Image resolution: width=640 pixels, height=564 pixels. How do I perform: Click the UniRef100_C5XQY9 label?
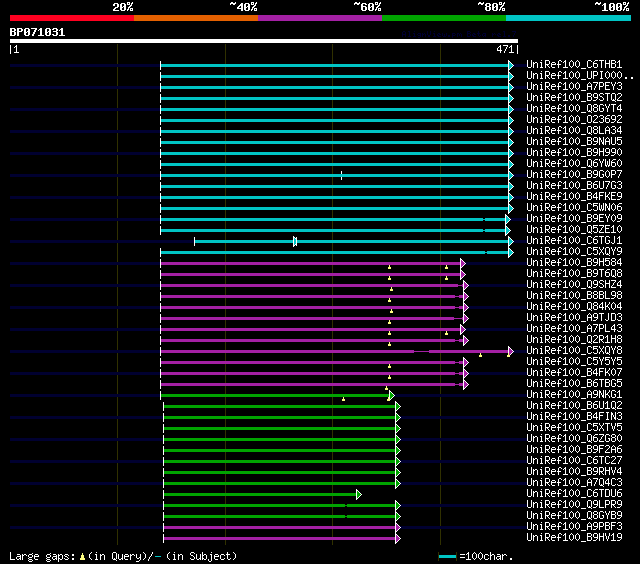click(x=574, y=251)
